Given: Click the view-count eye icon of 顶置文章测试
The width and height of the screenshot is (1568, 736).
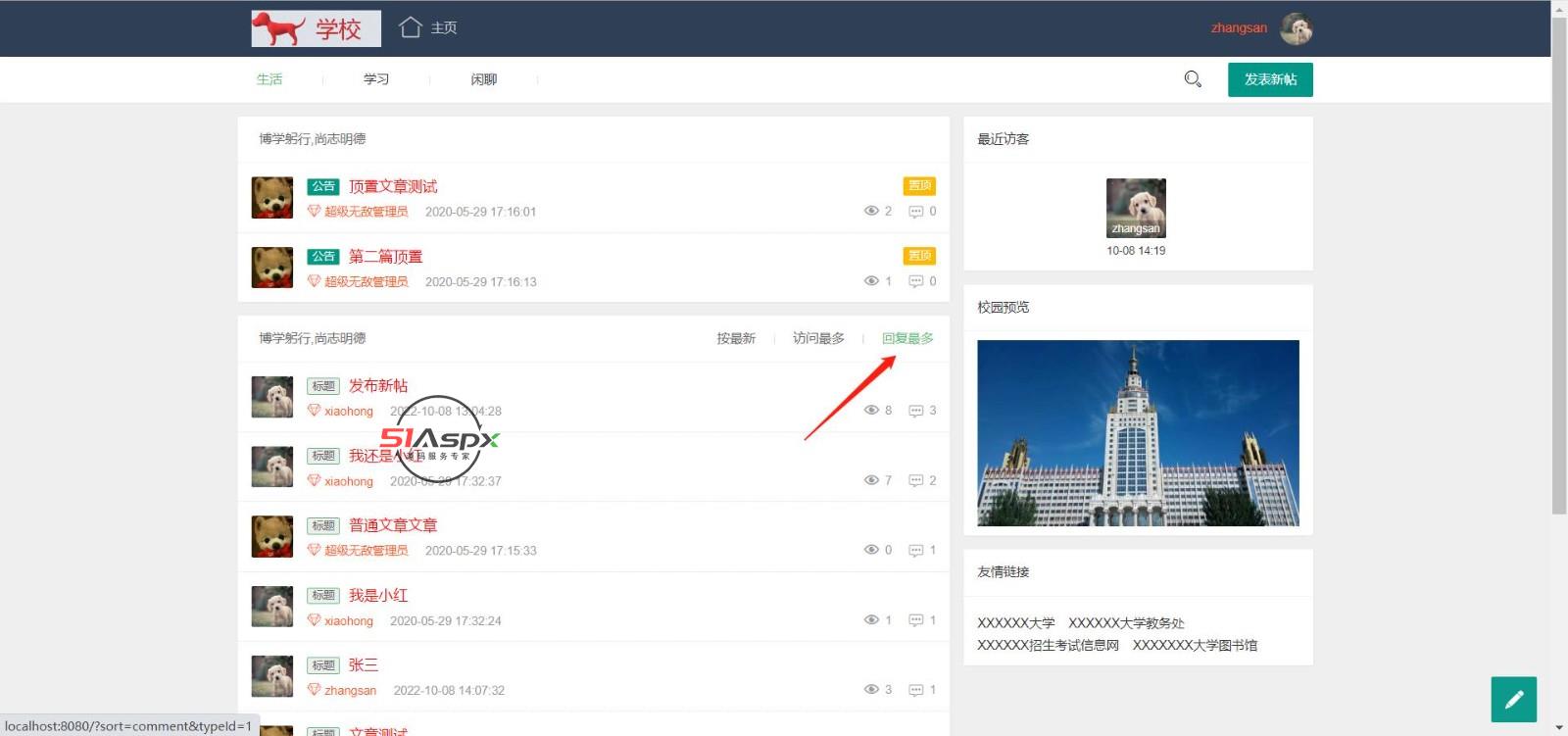Looking at the screenshot, I should tap(871, 211).
